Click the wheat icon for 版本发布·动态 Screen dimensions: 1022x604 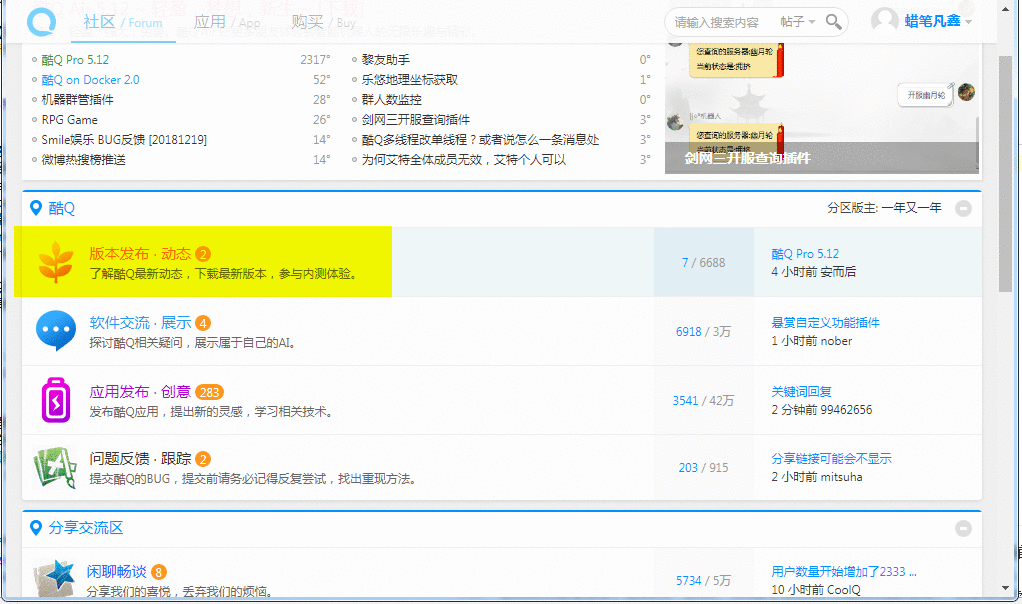tap(55, 261)
